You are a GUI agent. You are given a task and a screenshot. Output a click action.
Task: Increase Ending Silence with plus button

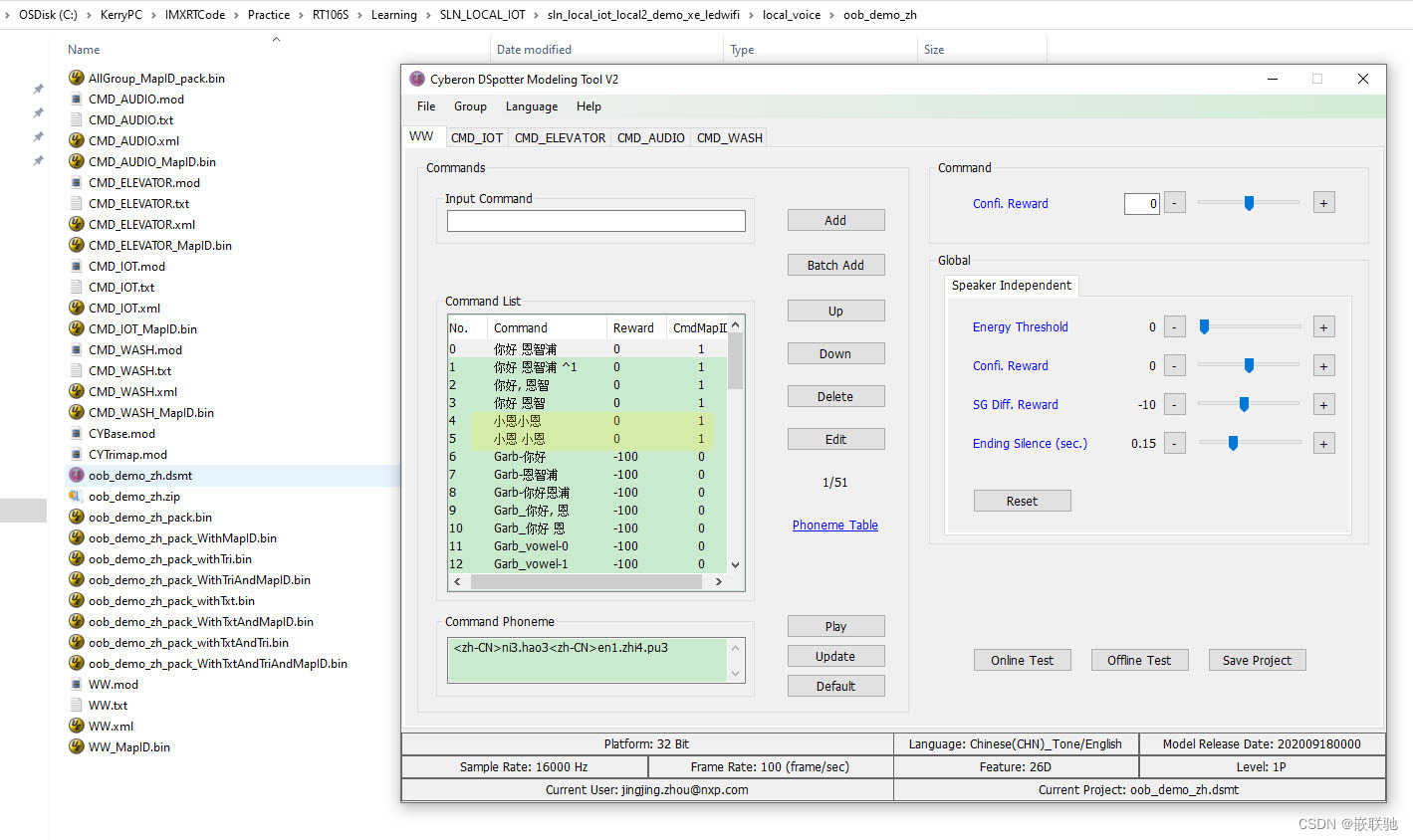[1323, 444]
